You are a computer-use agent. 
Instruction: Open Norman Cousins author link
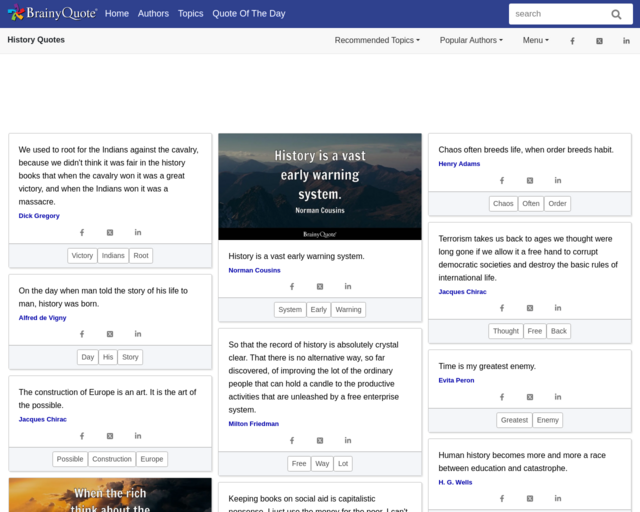(254, 270)
